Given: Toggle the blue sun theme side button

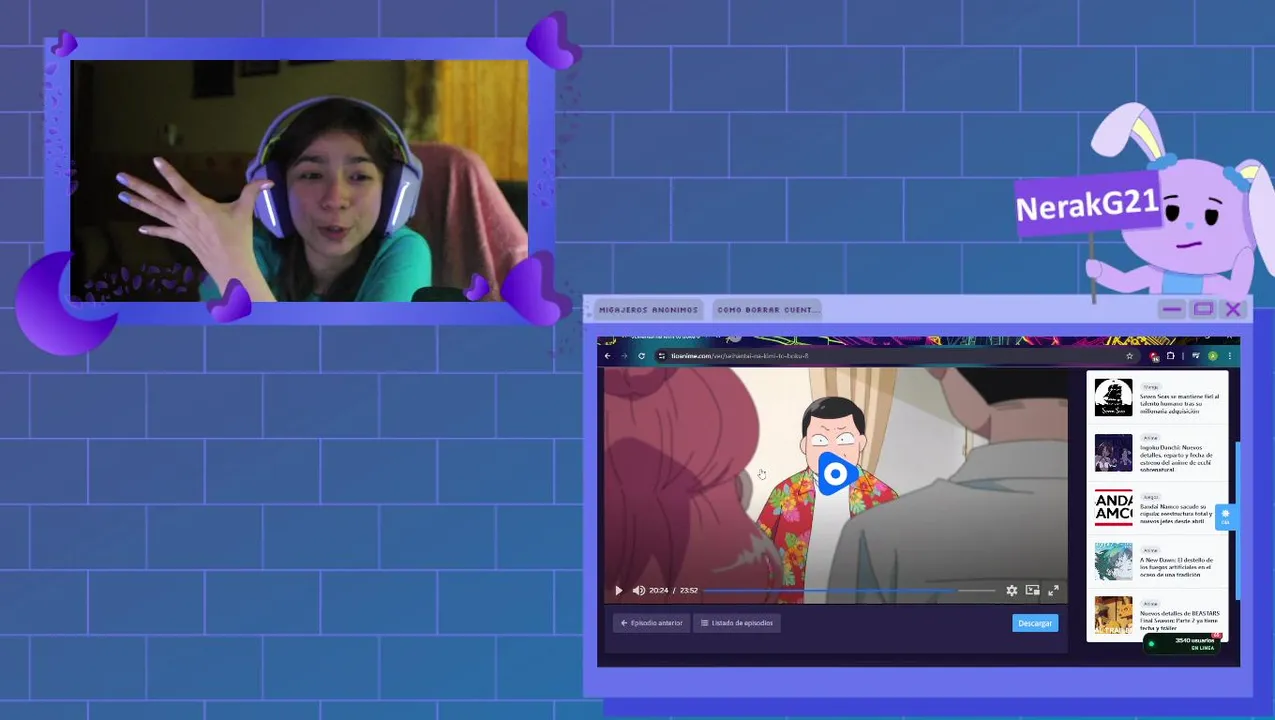Looking at the screenshot, I should coord(1225,516).
